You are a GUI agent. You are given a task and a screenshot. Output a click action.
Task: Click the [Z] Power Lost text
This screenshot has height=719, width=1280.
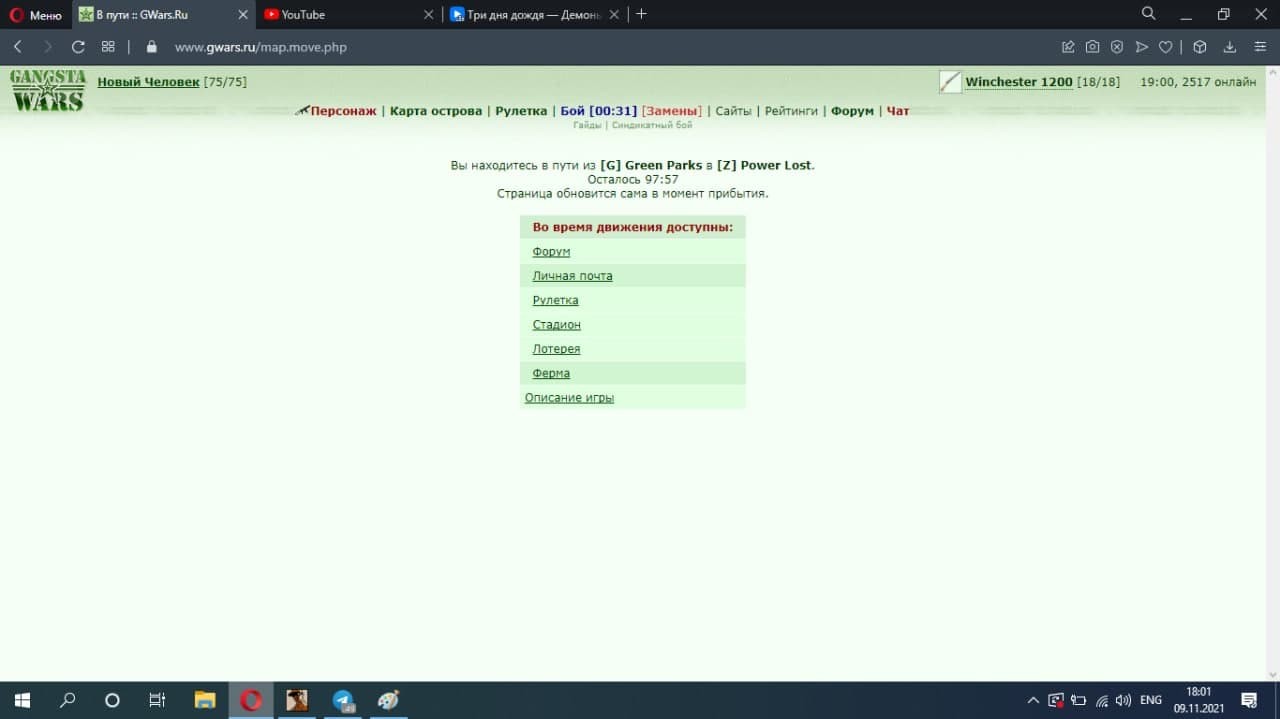click(x=765, y=165)
